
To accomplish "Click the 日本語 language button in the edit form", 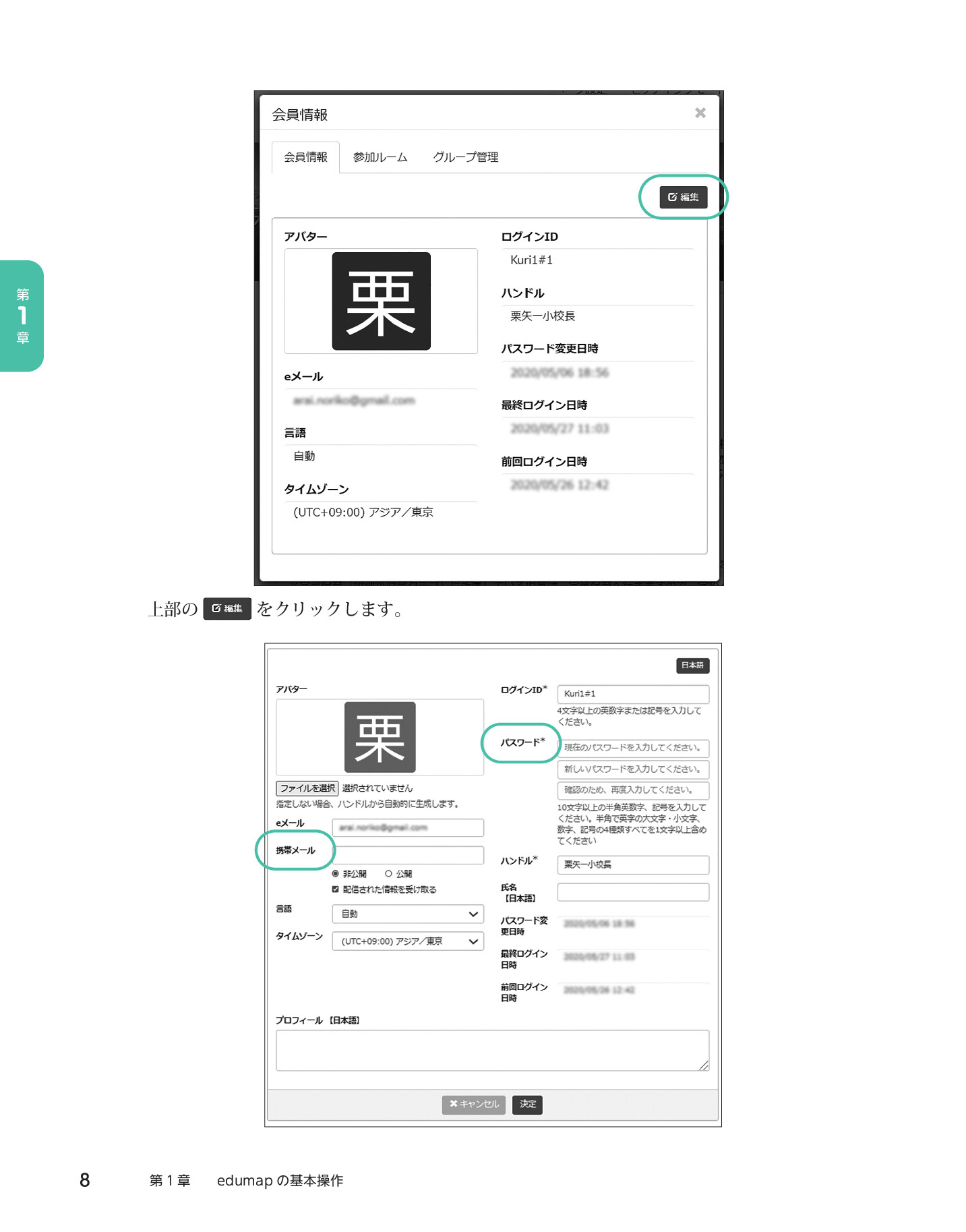I will pos(692,666).
